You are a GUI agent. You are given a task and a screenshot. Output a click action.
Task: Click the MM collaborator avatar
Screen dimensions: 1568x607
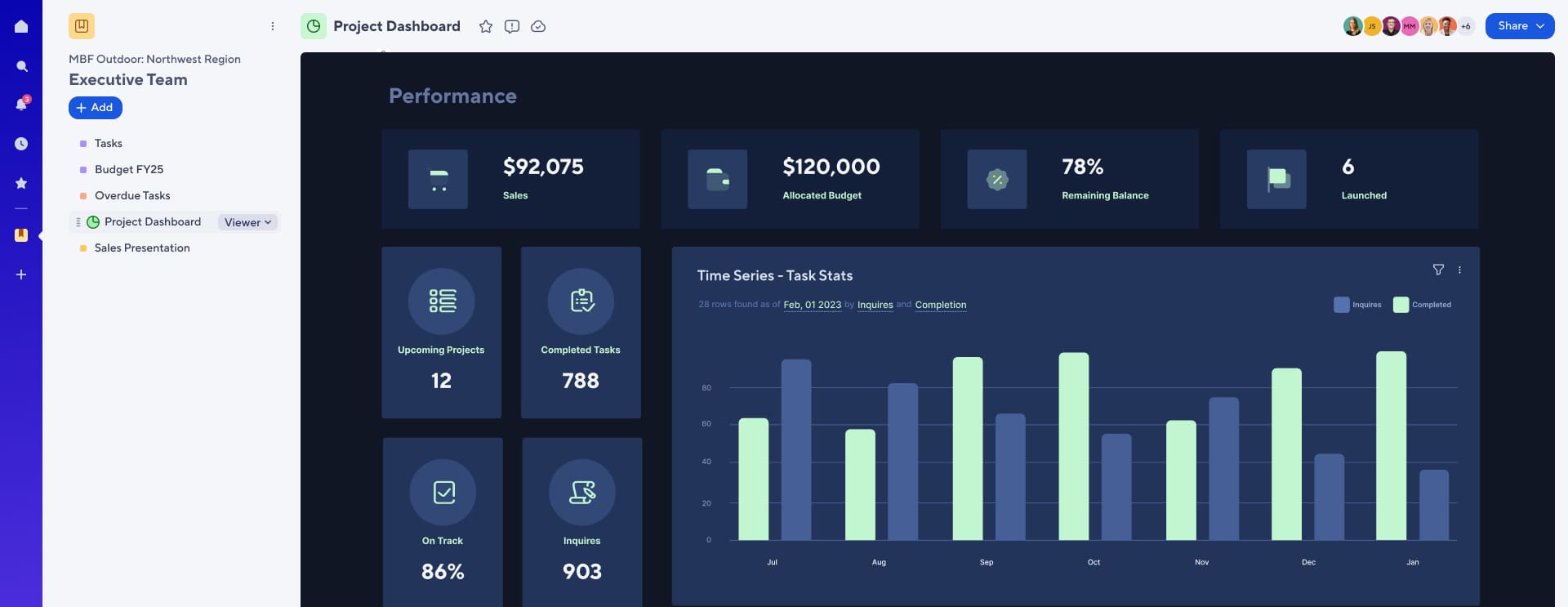1410,26
